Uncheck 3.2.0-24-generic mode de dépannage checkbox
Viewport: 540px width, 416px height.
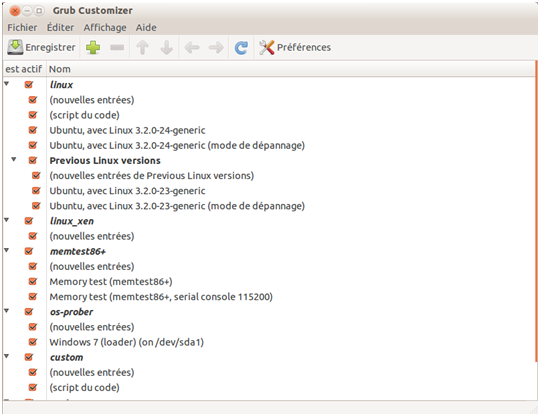(33, 145)
